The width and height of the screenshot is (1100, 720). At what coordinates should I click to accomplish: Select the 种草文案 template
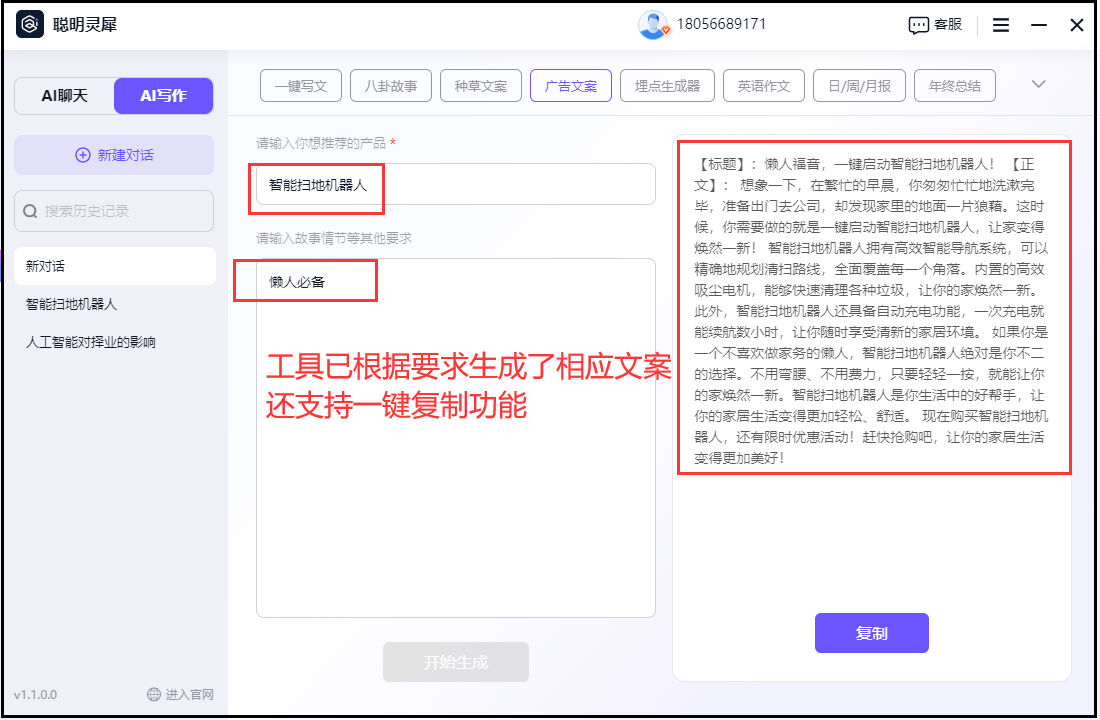483,85
